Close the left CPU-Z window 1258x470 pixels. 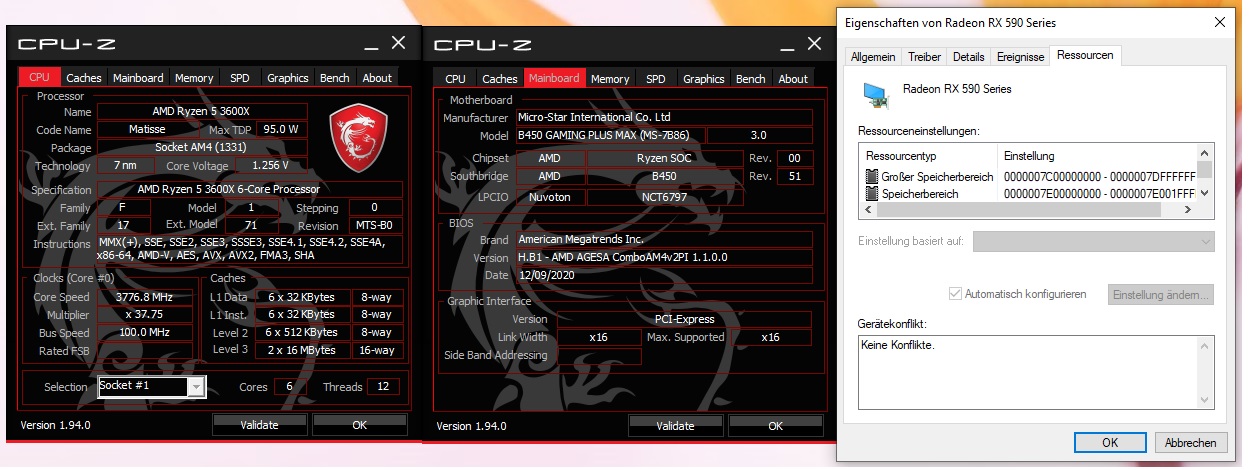398,43
